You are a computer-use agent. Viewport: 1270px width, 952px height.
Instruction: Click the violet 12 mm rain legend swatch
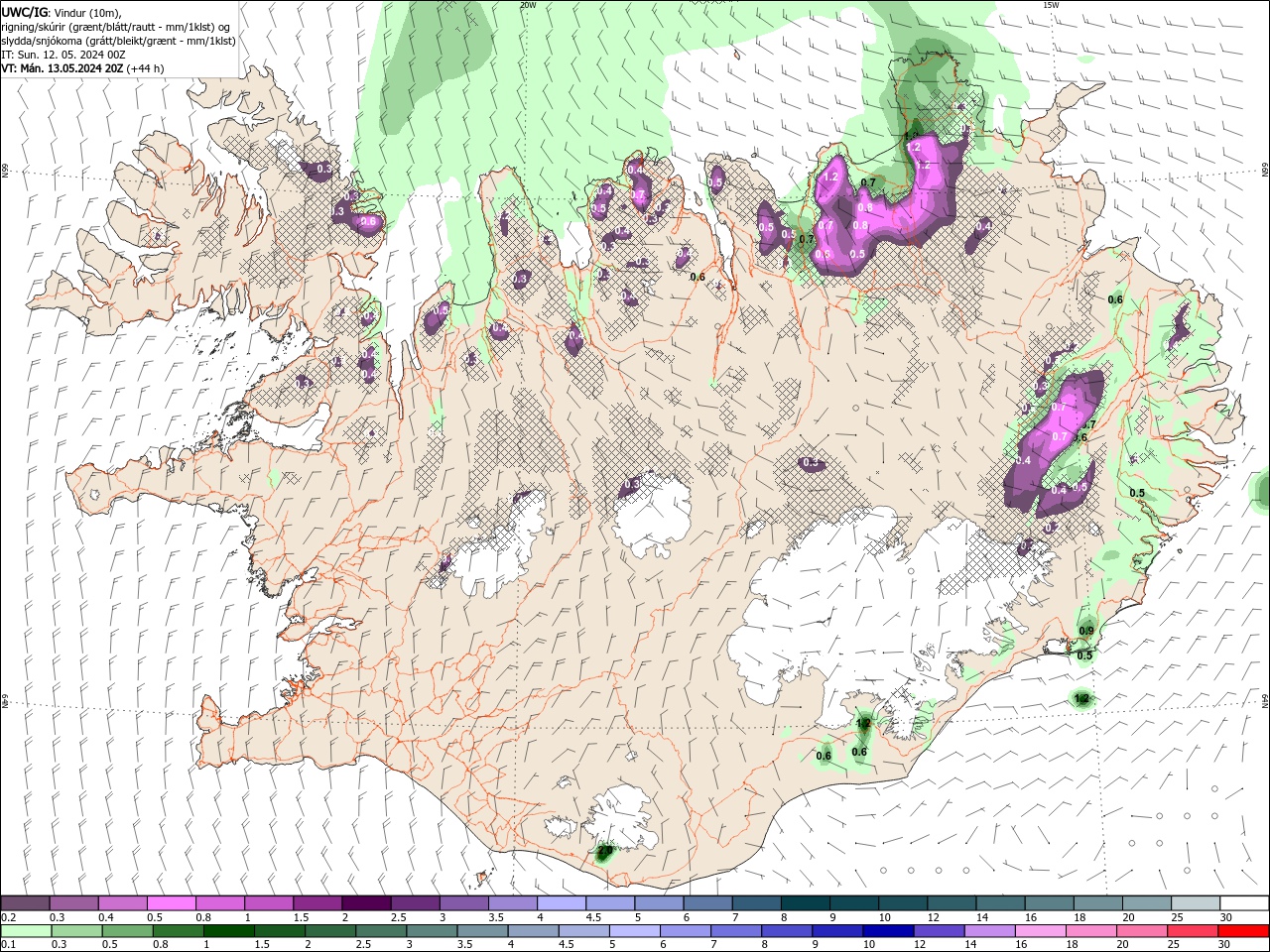[x=939, y=931]
